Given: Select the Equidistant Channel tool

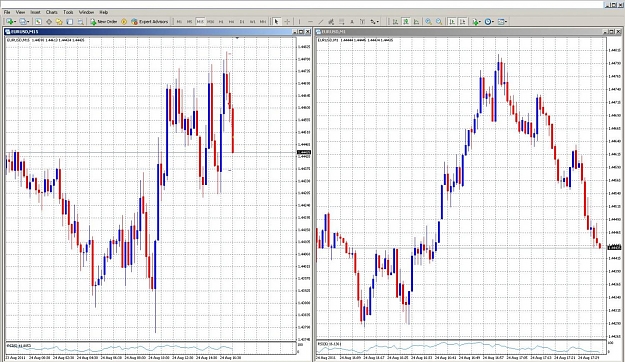Looking at the screenshot, I should tap(331, 22).
